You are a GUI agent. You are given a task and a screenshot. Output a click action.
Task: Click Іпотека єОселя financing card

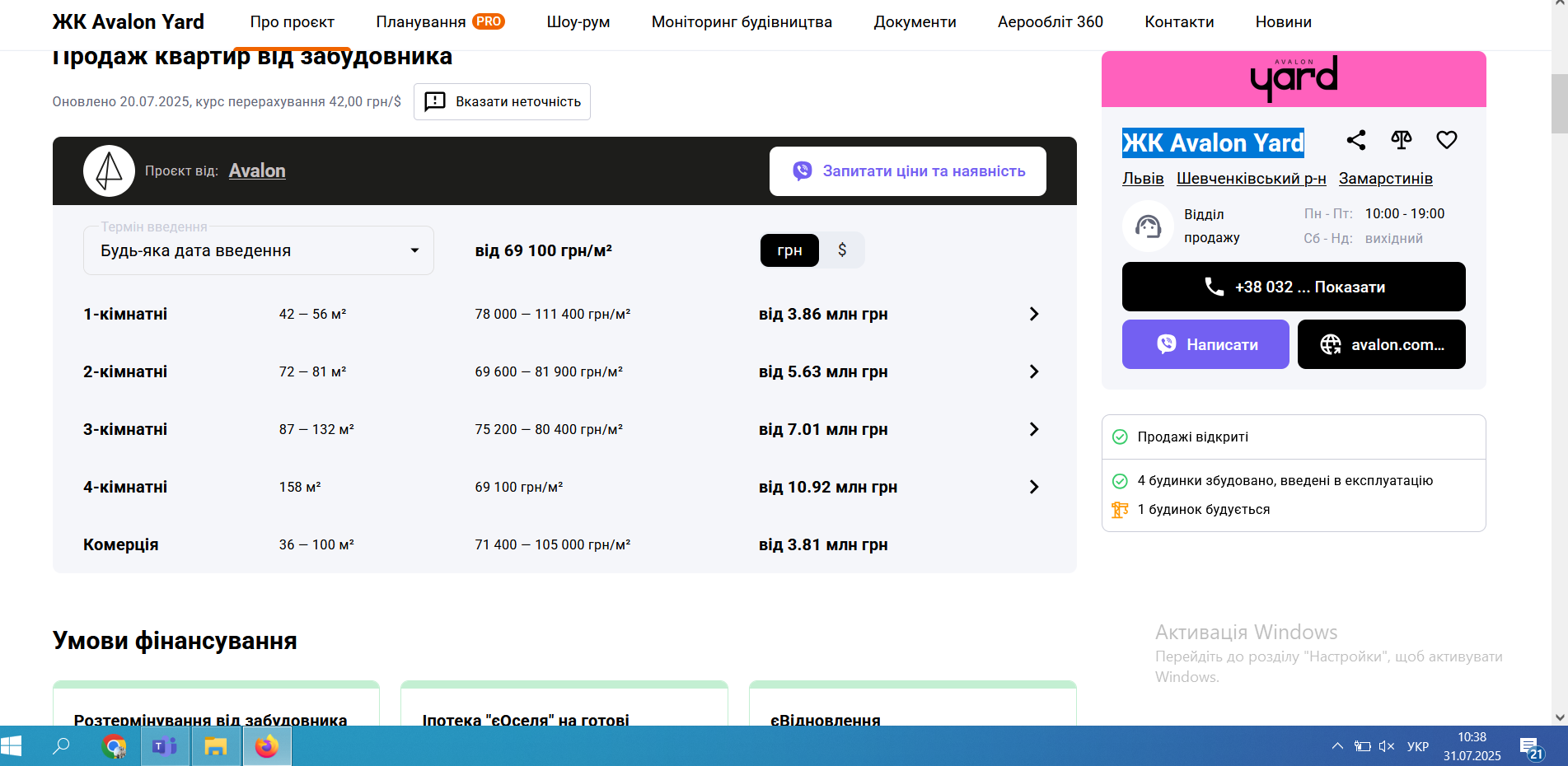pos(564,703)
